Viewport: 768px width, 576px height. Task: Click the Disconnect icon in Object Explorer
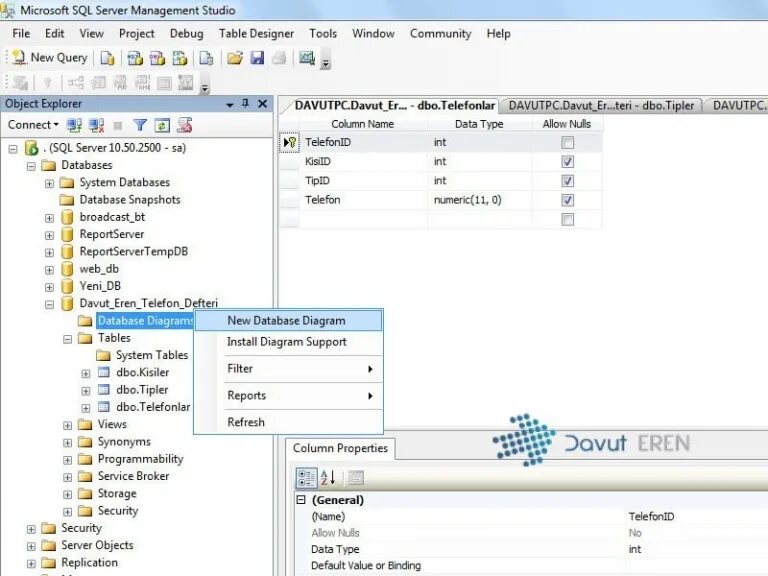tap(96, 125)
